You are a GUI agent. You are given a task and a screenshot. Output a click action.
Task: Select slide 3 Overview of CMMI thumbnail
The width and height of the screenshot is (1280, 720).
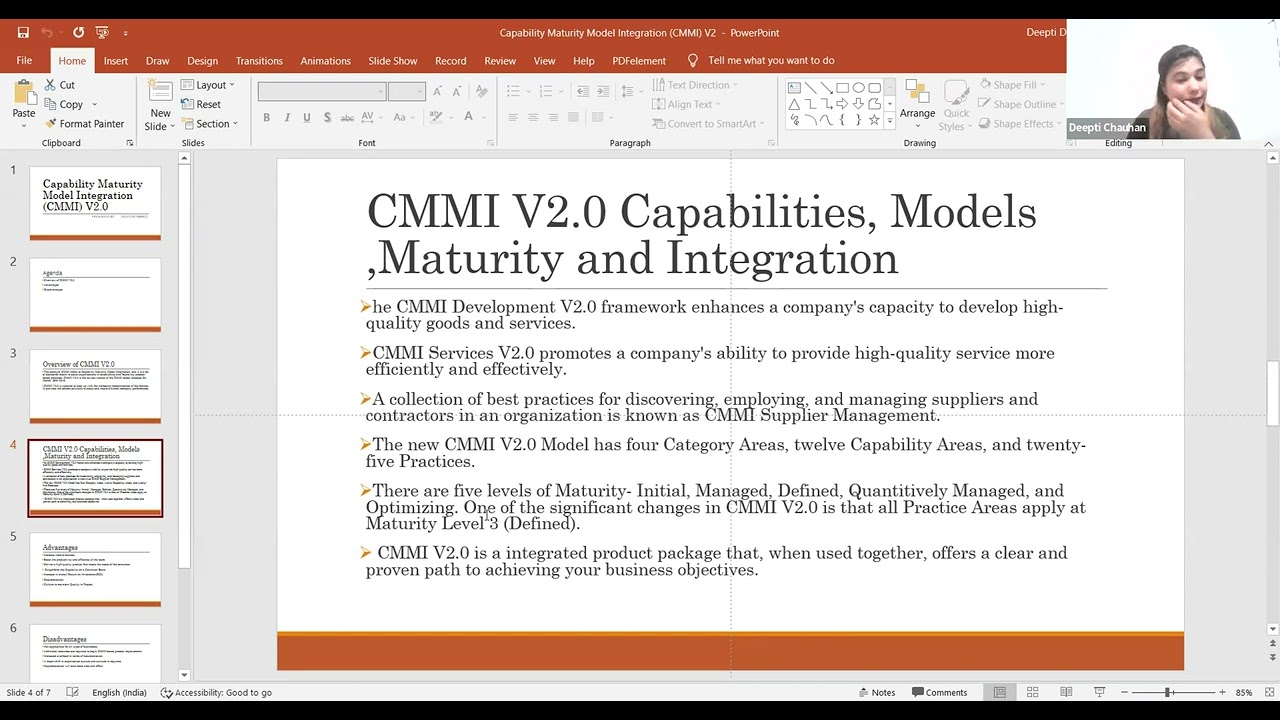pos(95,387)
